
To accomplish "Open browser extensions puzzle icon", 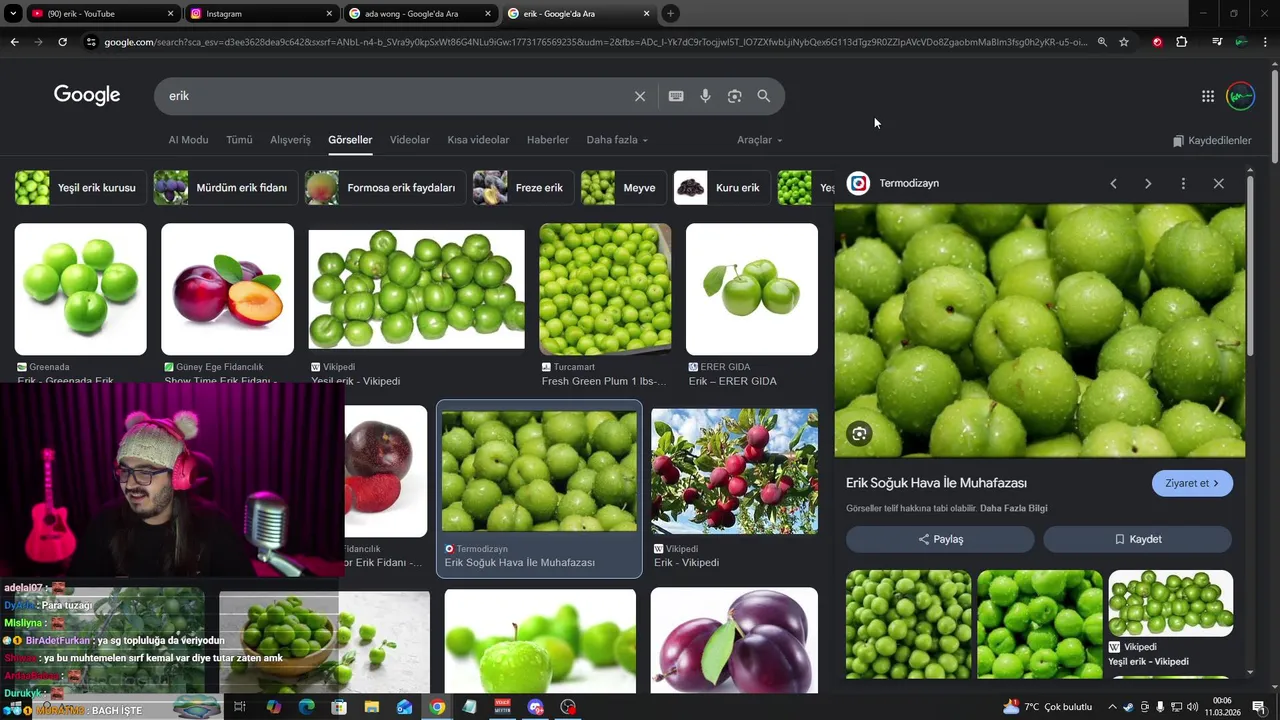I will 1182,42.
